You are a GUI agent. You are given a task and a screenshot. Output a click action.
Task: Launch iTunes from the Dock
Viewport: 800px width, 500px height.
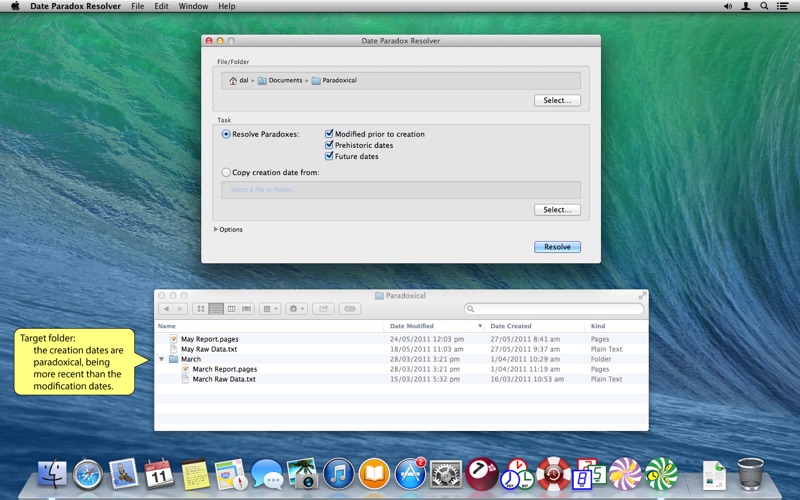click(338, 474)
